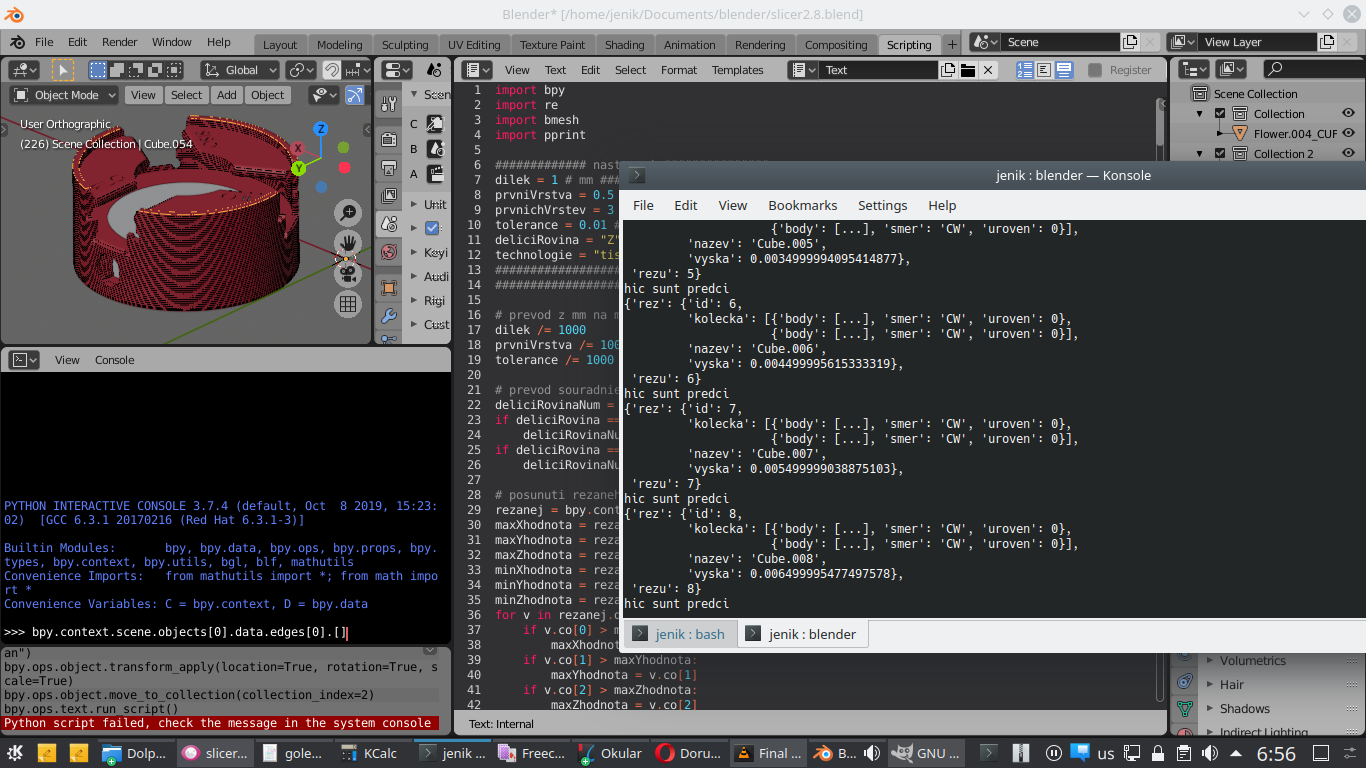Open the text editor type dropdown

(476, 70)
